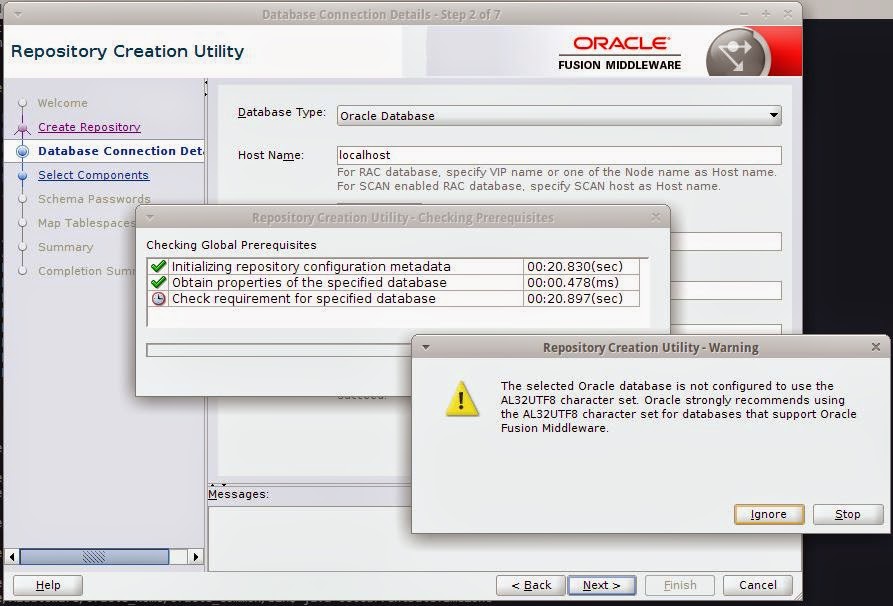This screenshot has width=893, height=606.
Task: Click the step bullet beside Map Tablespaces
Action: (x=22, y=223)
